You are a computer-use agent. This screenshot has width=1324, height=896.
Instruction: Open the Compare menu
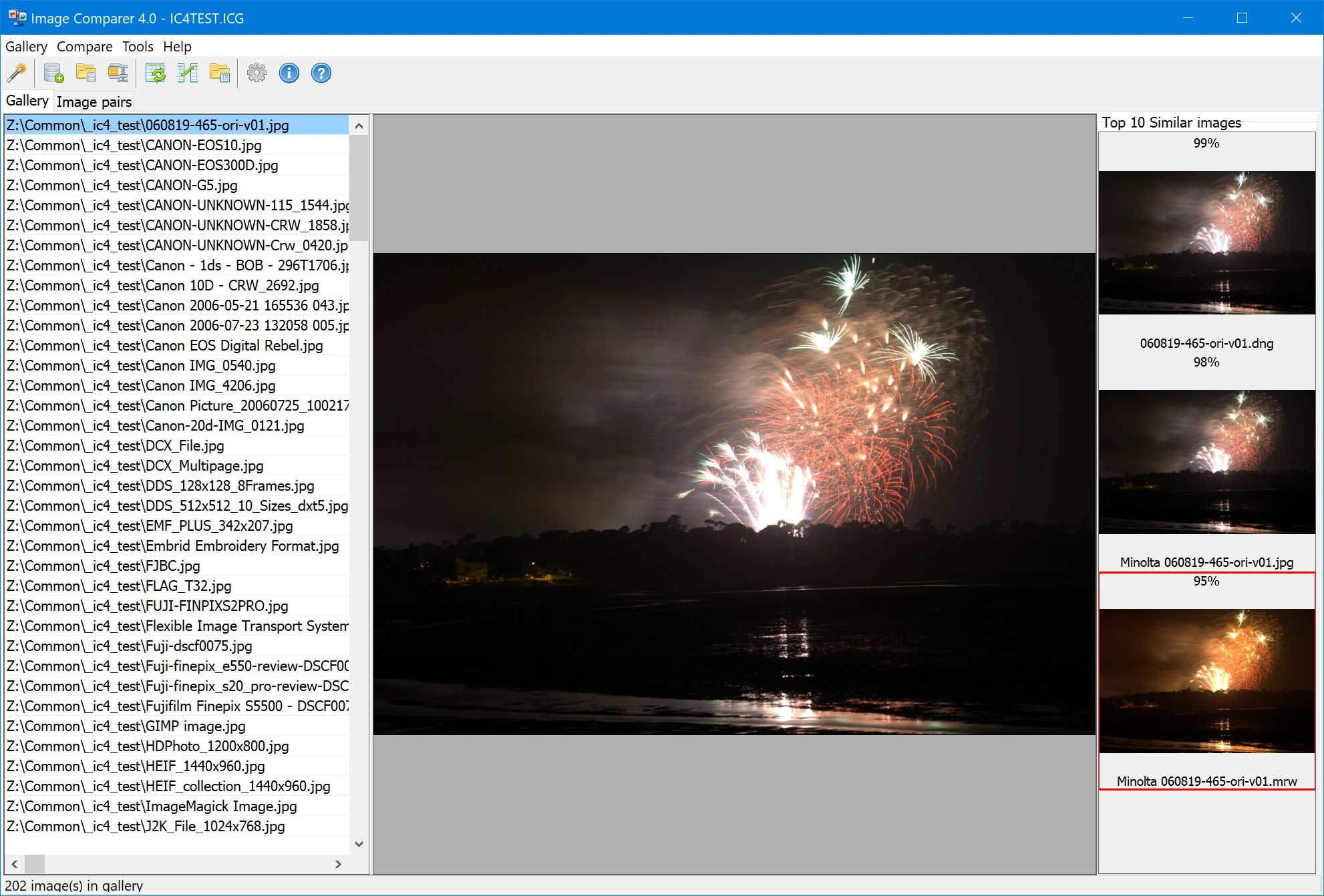(84, 47)
